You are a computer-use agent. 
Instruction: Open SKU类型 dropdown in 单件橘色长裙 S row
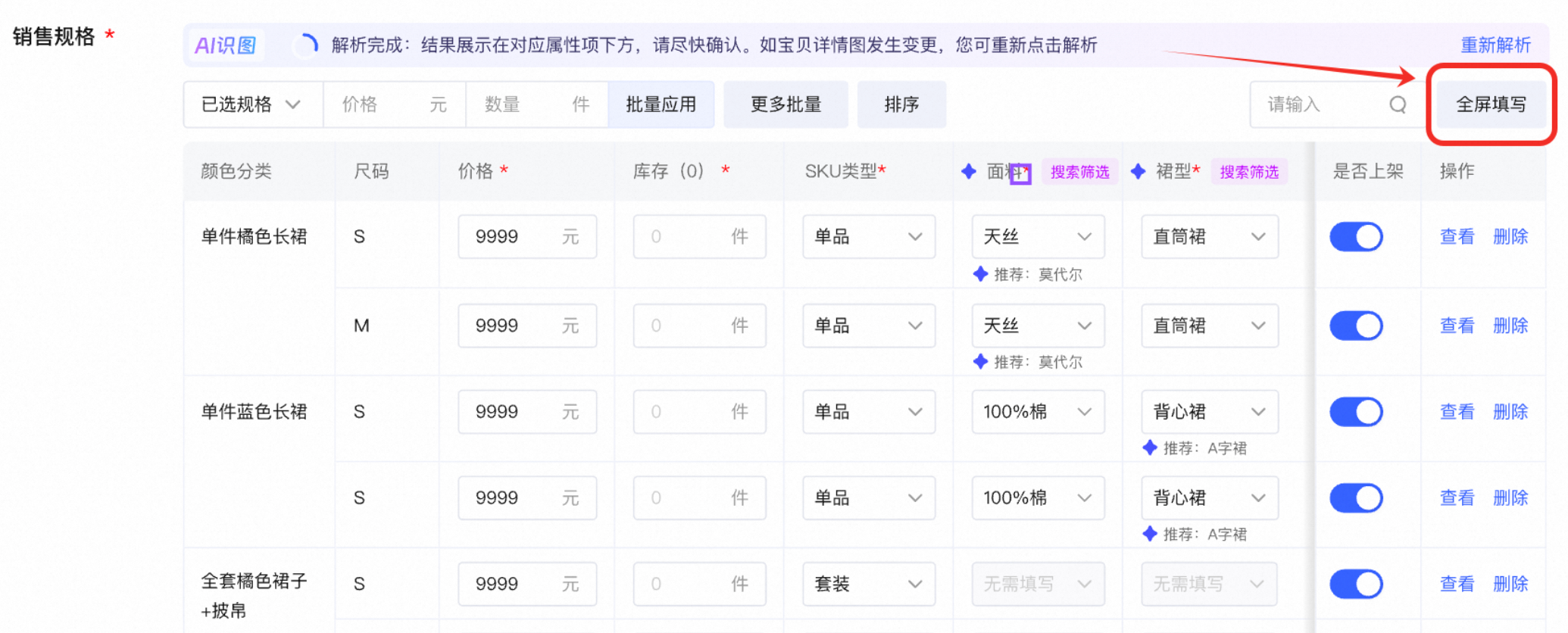869,237
